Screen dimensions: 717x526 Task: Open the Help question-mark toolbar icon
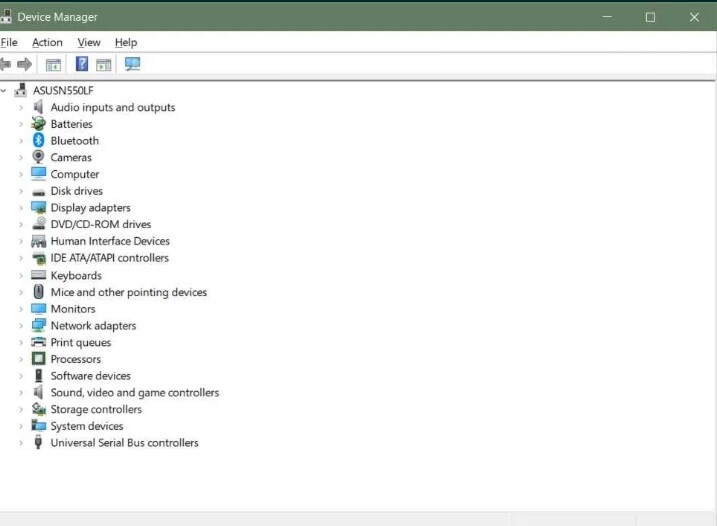[82, 64]
